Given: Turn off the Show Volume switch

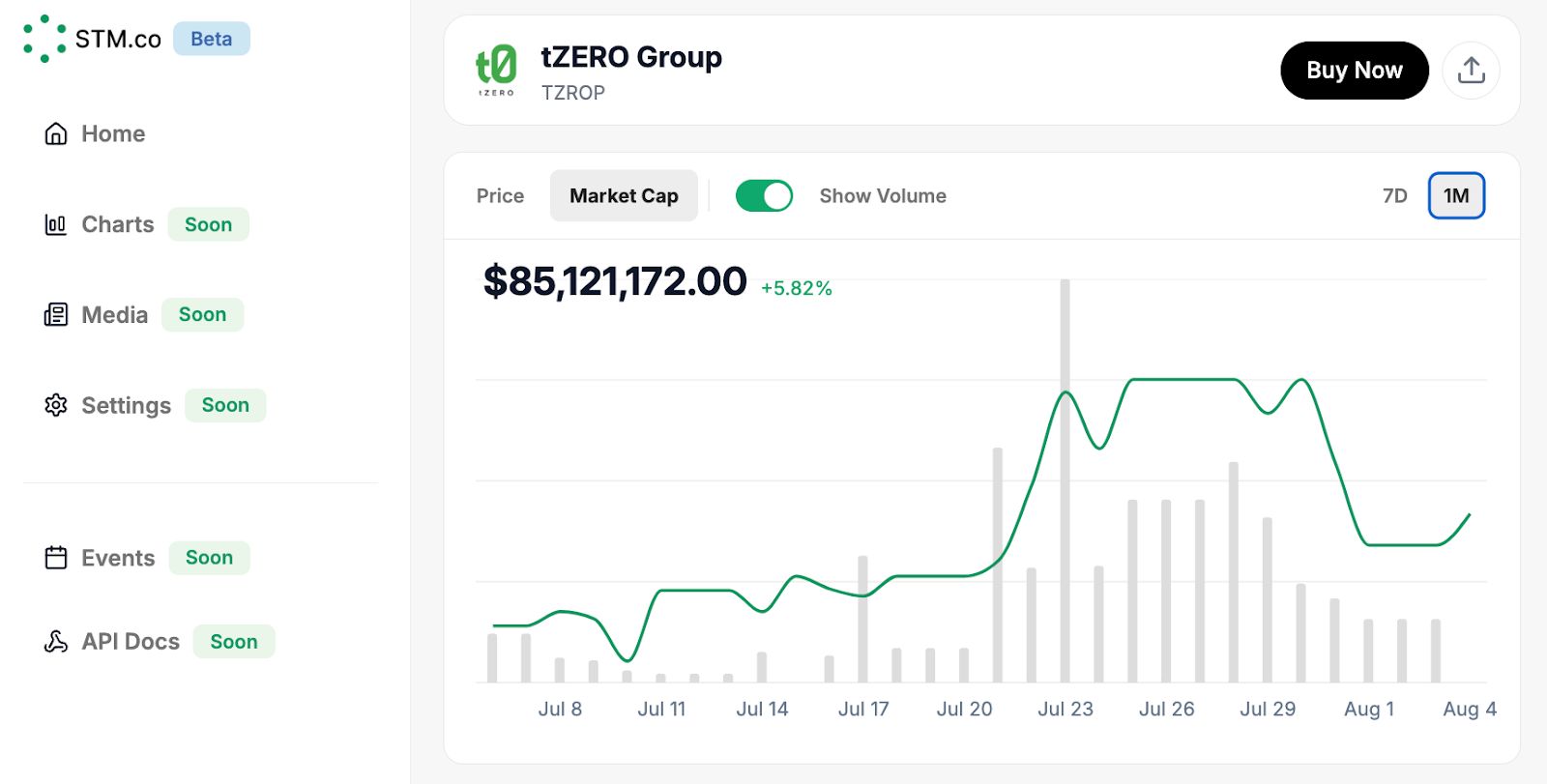Looking at the screenshot, I should coord(764,196).
